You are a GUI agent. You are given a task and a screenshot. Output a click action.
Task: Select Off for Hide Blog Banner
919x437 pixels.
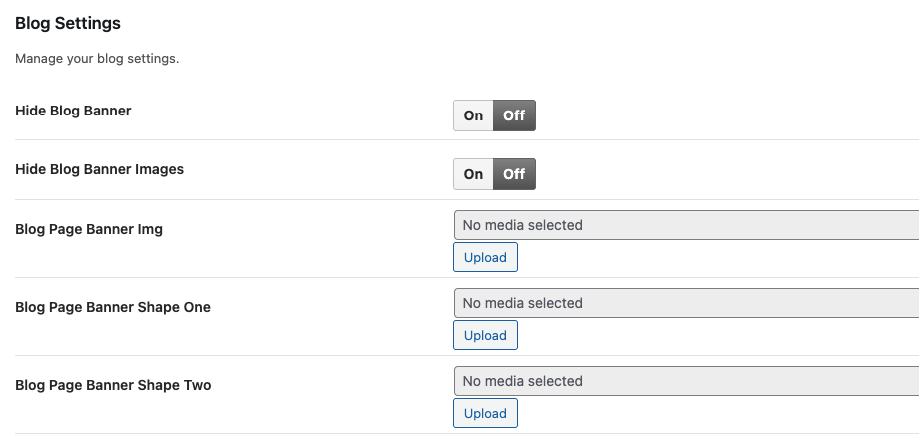tap(514, 116)
